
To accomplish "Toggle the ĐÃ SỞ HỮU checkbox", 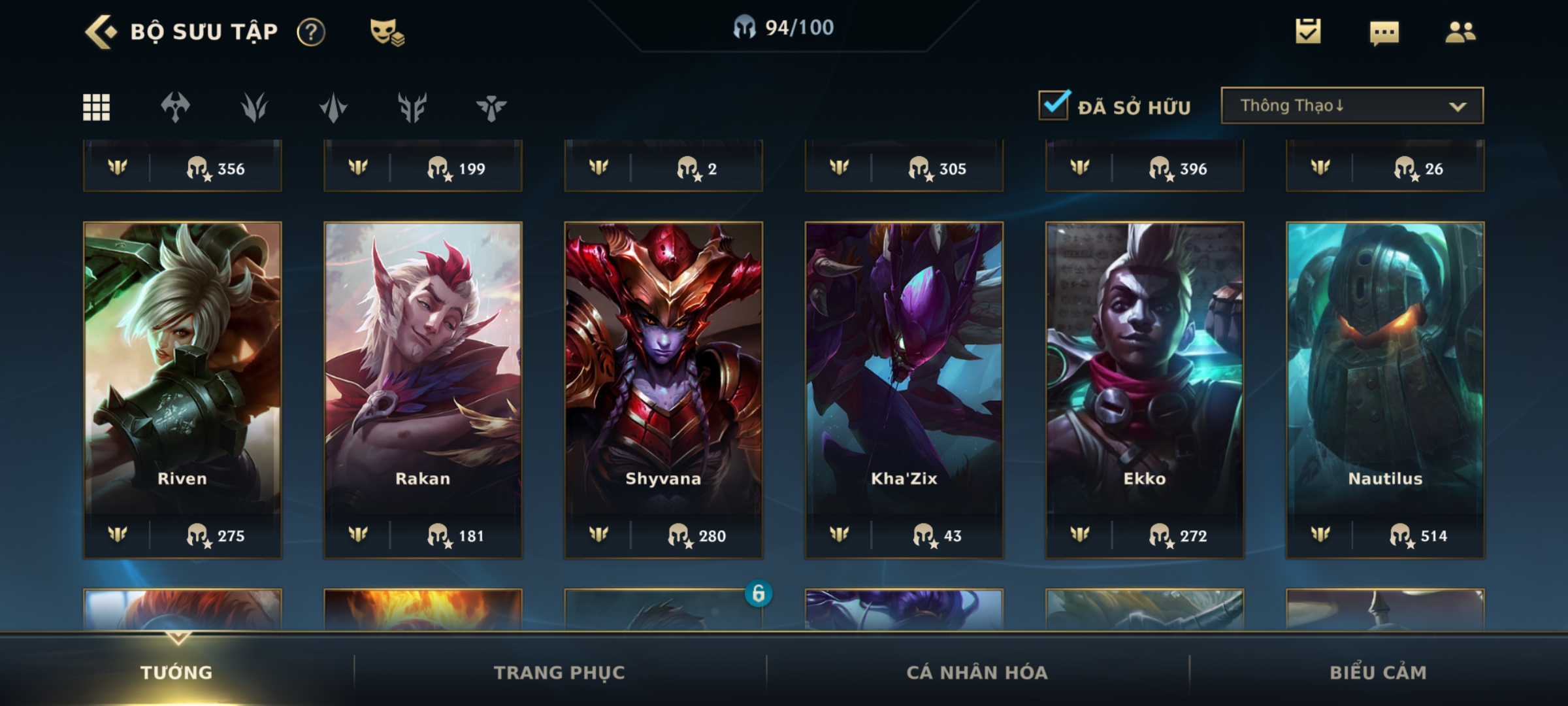I will pos(1054,105).
